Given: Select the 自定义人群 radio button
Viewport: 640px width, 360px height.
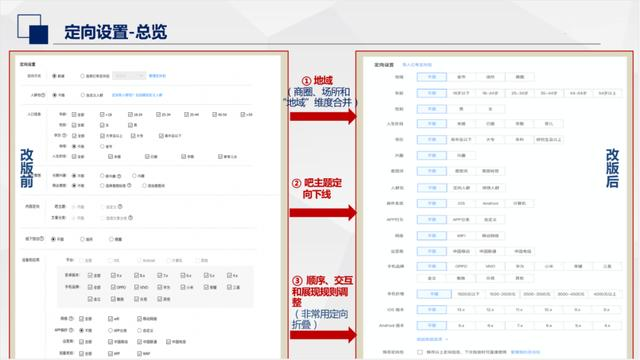Looking at the screenshot, I should 82,95.
